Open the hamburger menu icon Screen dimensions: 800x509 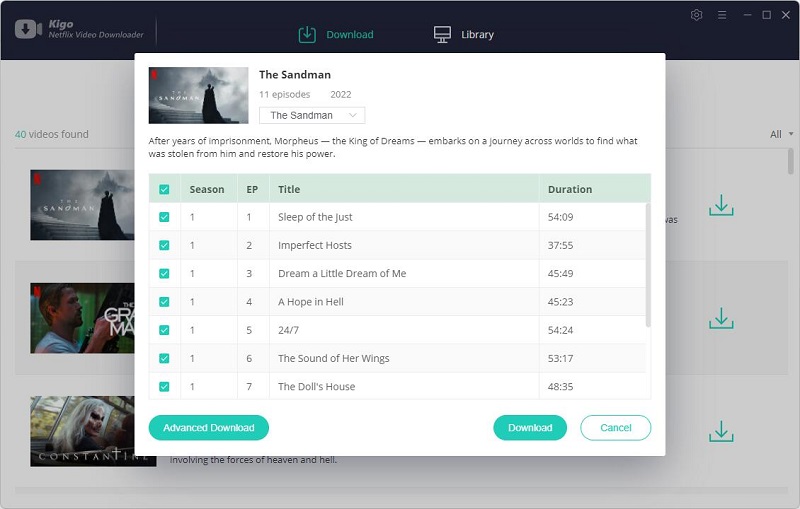point(722,15)
